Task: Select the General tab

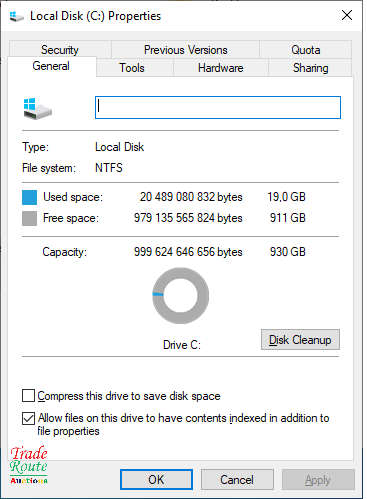Action: (x=51, y=66)
